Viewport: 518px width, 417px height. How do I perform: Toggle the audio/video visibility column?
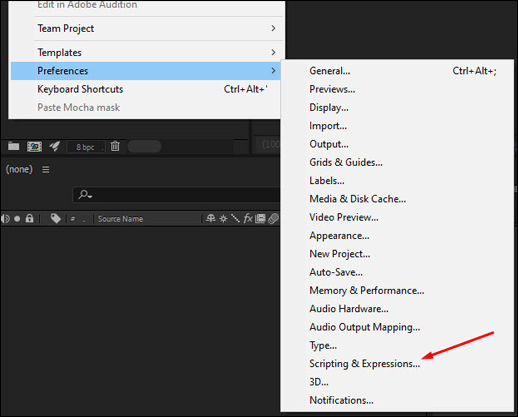[6, 219]
